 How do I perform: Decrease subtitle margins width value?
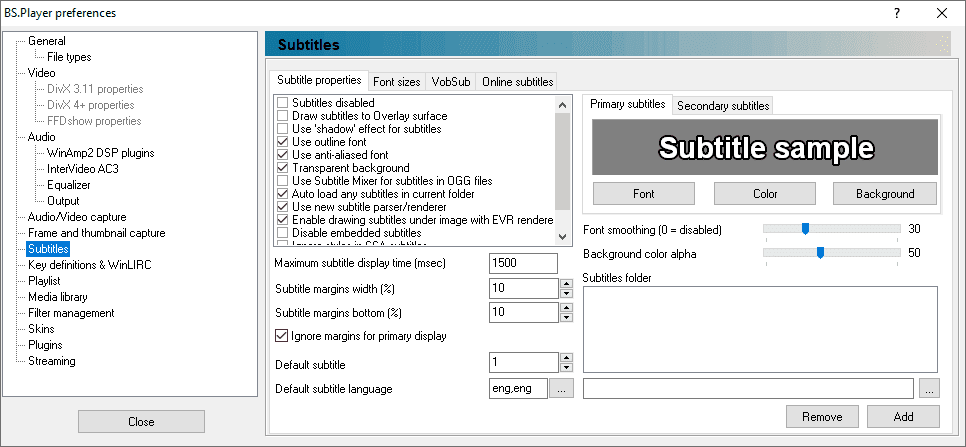coord(566,293)
